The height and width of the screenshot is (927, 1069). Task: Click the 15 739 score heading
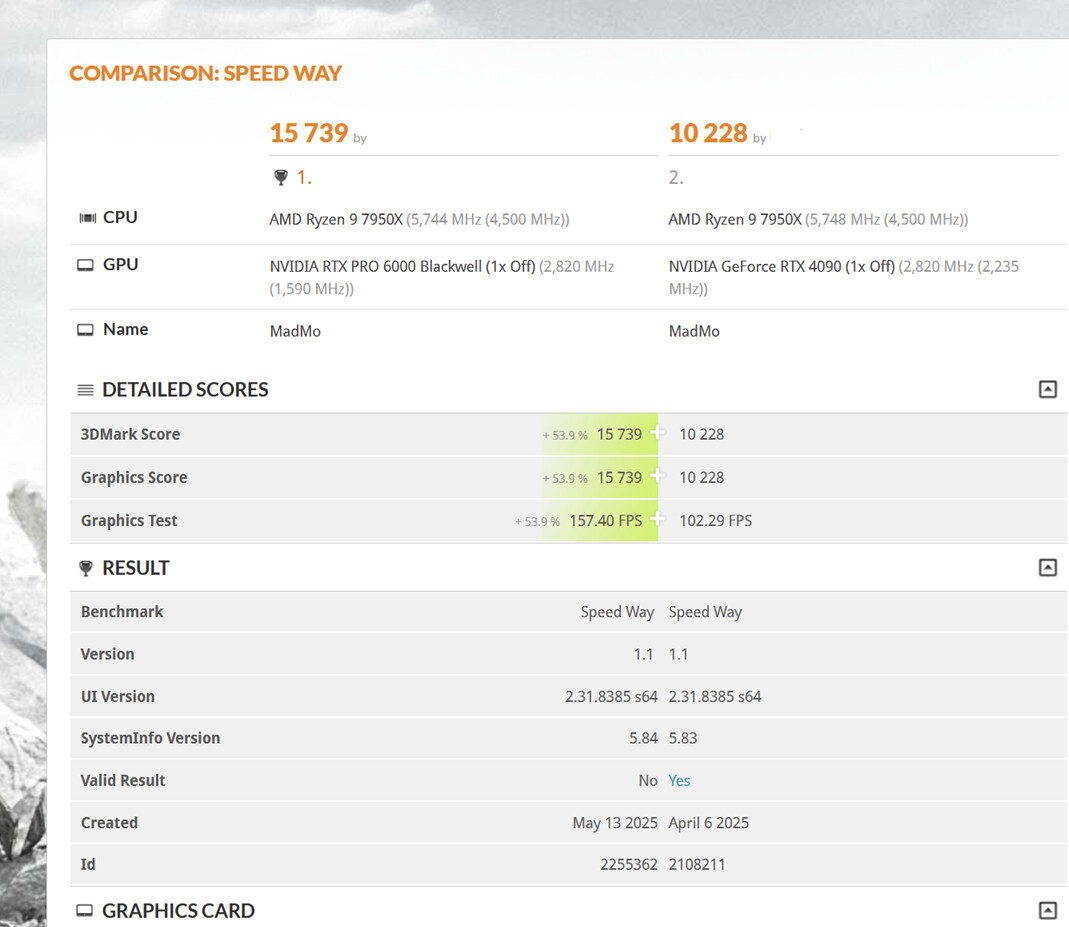tap(309, 133)
